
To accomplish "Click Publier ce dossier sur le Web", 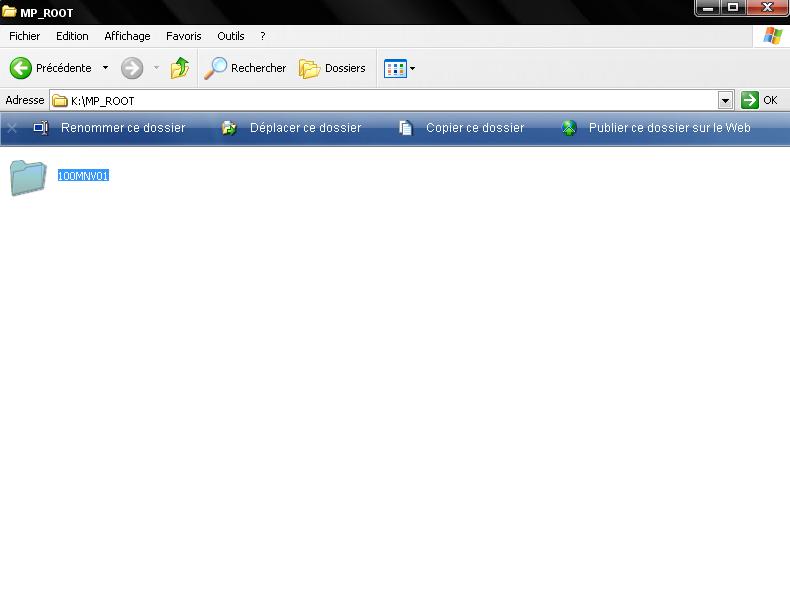I will (670, 128).
